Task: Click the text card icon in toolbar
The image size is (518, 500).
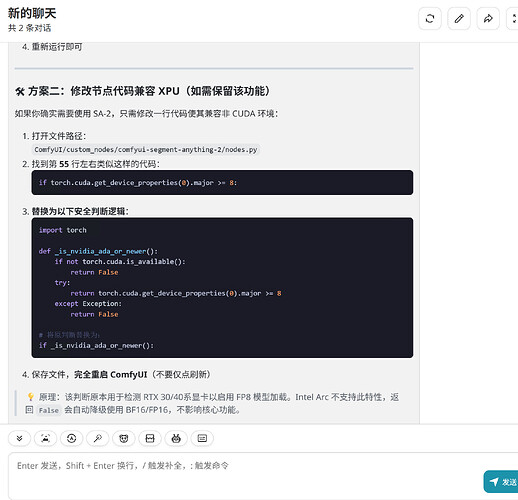Action: [x=202, y=438]
